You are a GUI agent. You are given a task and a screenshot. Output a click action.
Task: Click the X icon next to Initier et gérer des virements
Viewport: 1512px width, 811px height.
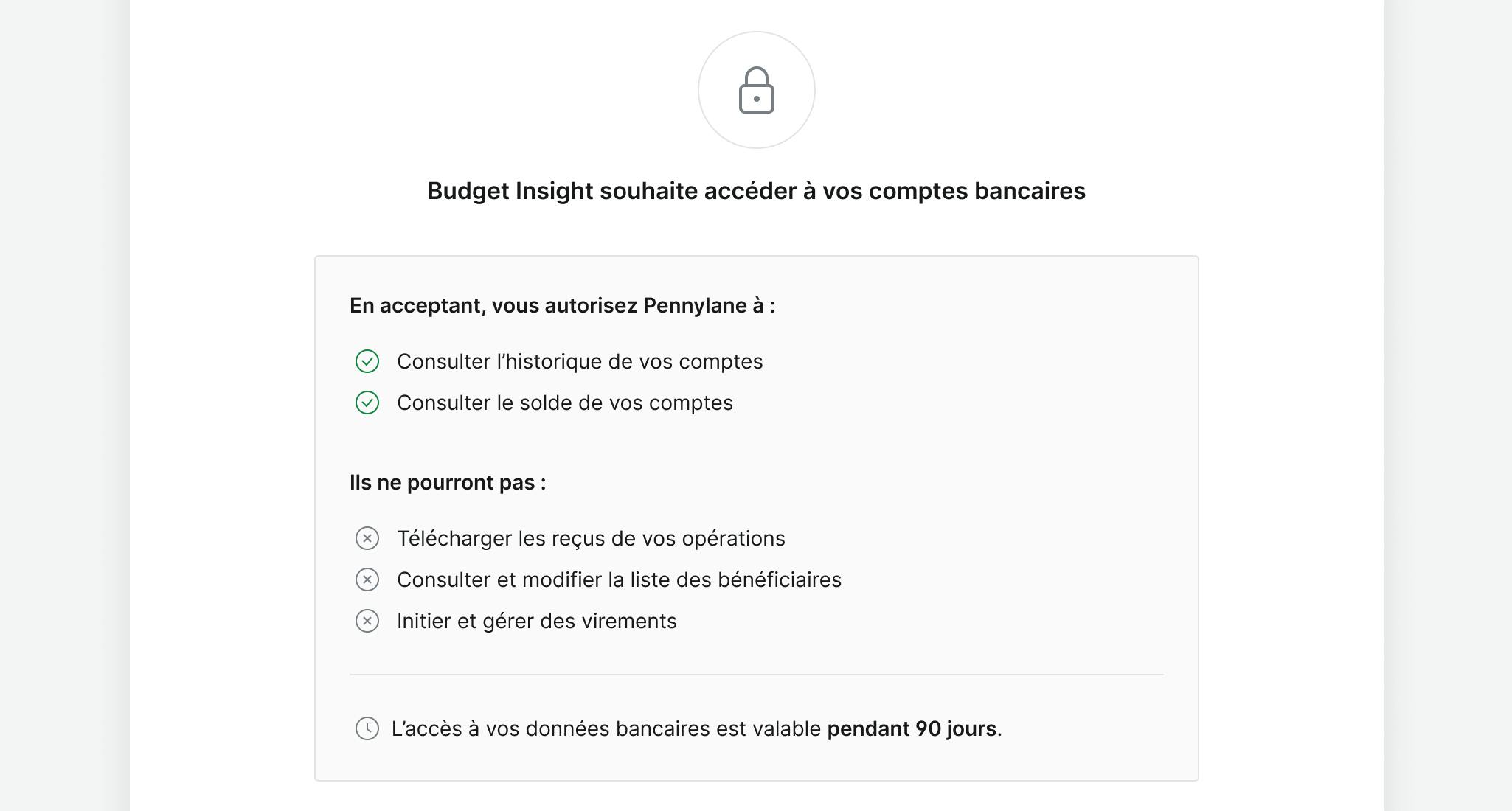point(367,621)
